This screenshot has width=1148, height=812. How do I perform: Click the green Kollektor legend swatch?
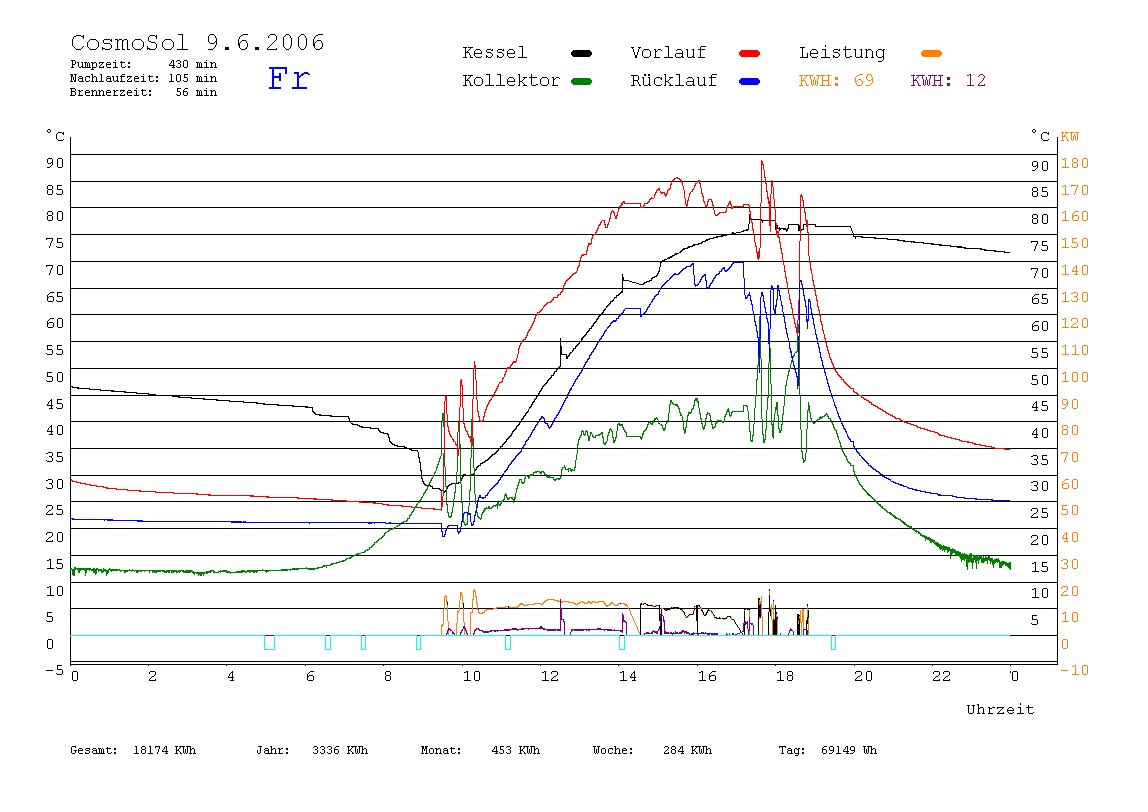click(581, 81)
